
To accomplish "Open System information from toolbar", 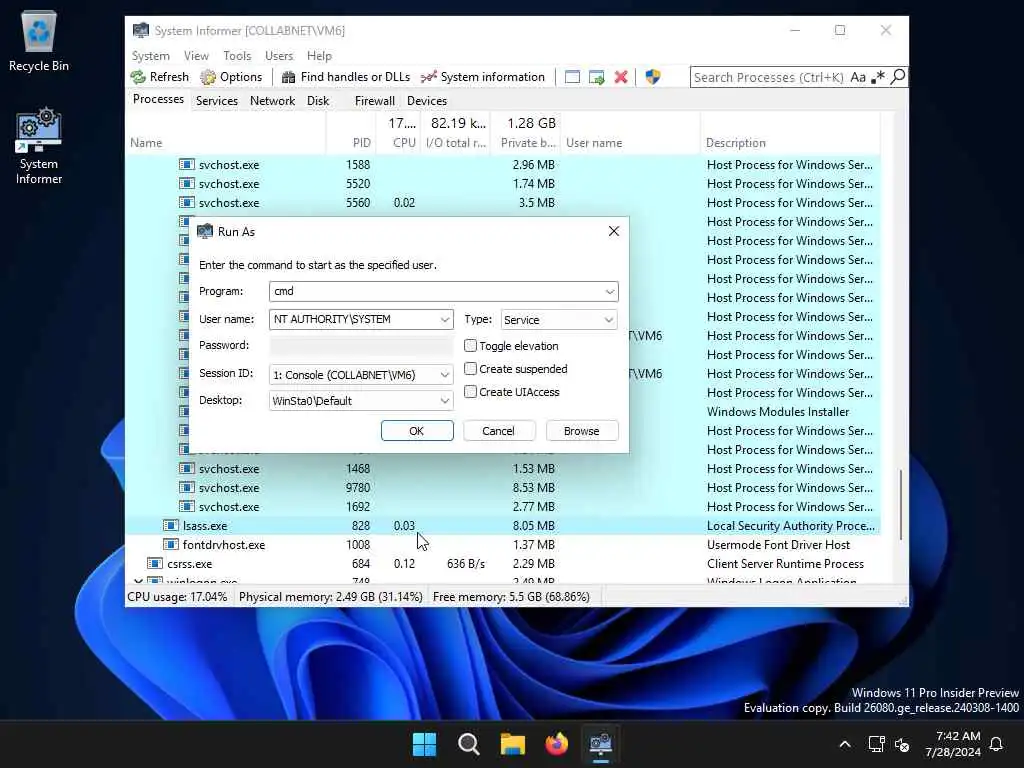I will (483, 77).
